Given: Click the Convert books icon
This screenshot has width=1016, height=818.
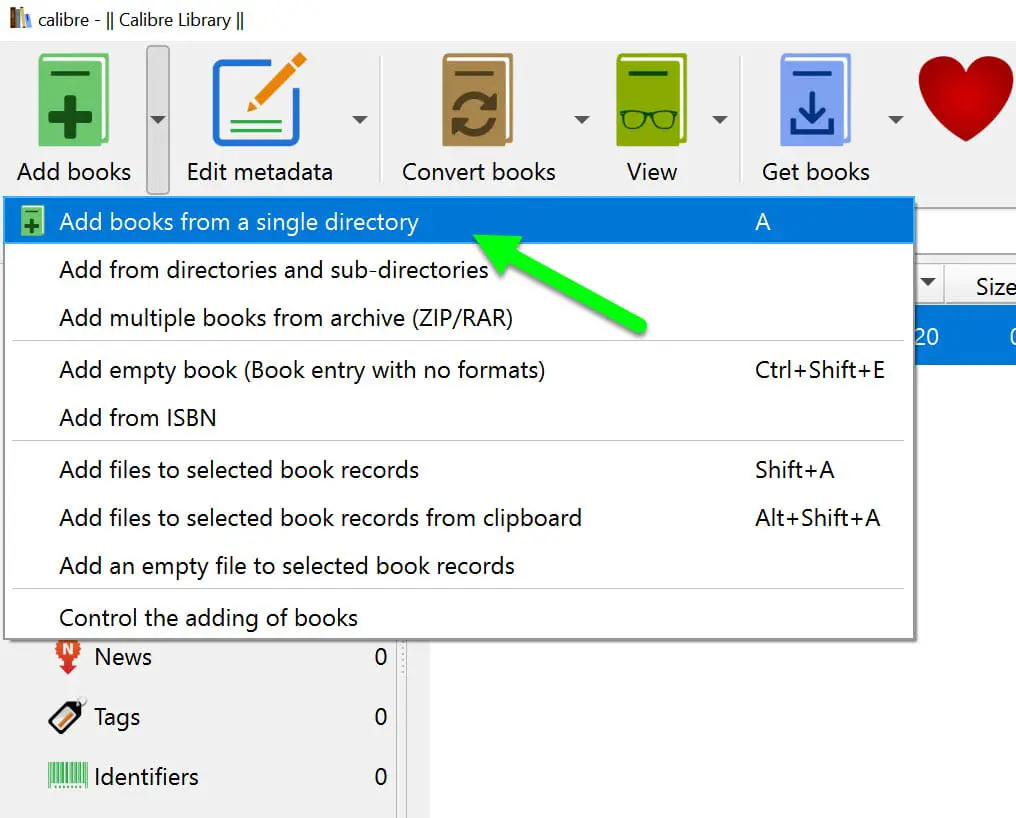Looking at the screenshot, I should [477, 102].
